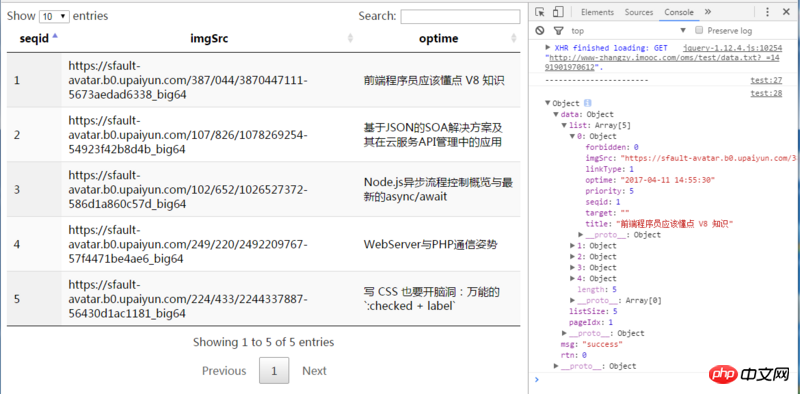Image resolution: width=800 pixels, height=394 pixels.
Task: Collapse the root Object in the console
Action: click(548, 103)
